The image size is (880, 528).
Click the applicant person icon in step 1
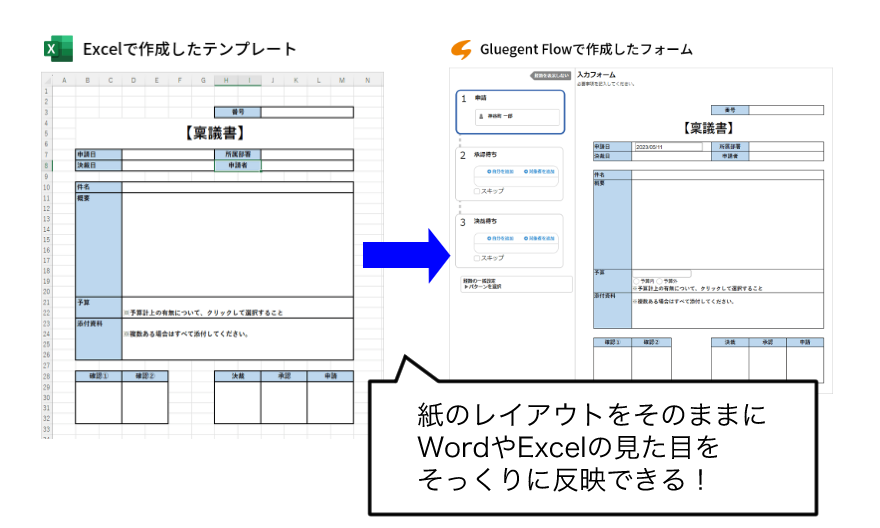coord(481,117)
